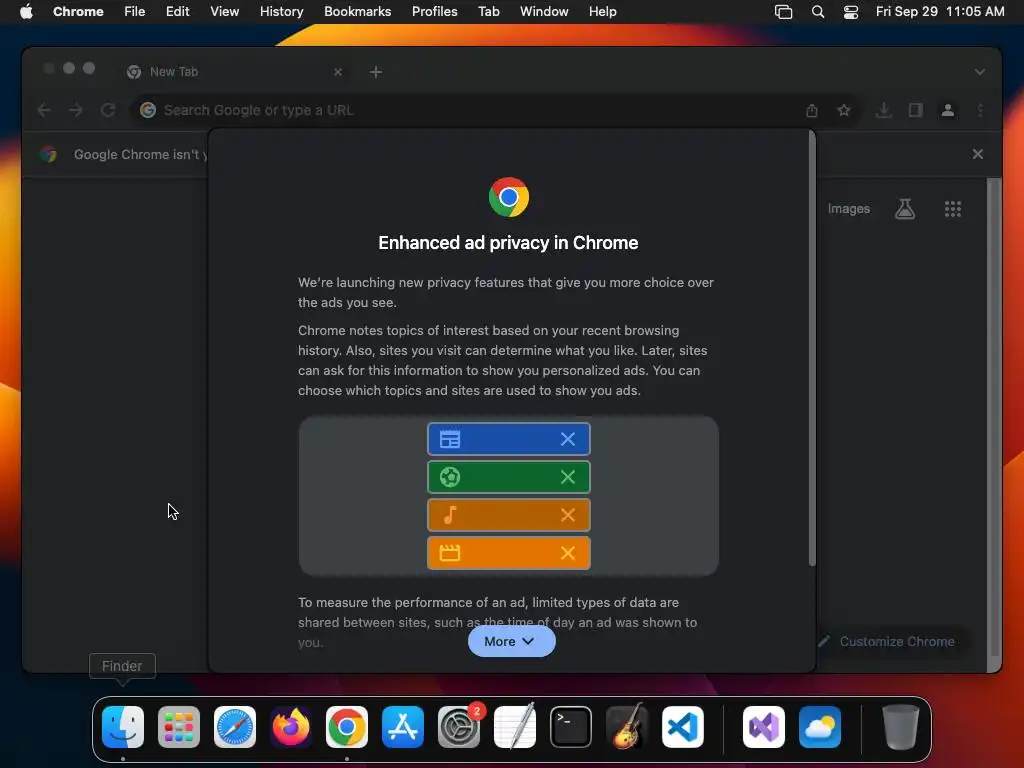Screen dimensions: 1024x768
Task: Open the Tab menu in menu bar
Action: (488, 11)
